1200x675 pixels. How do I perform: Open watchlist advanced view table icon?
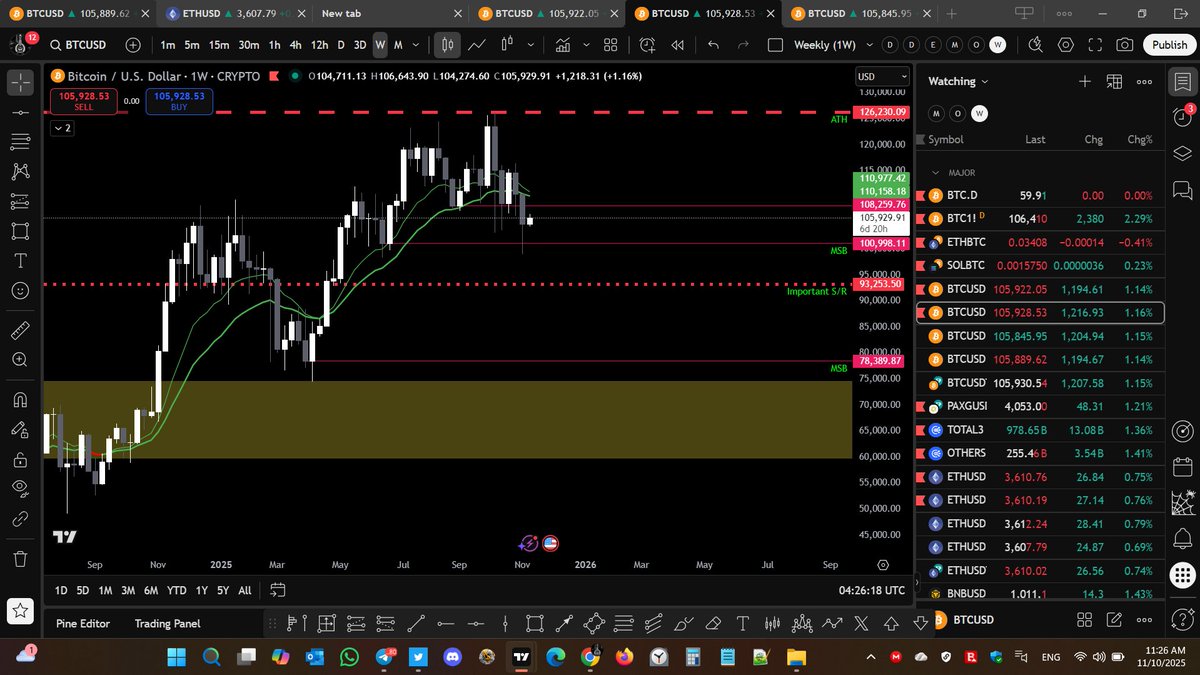pyautogui.click(x=1114, y=81)
